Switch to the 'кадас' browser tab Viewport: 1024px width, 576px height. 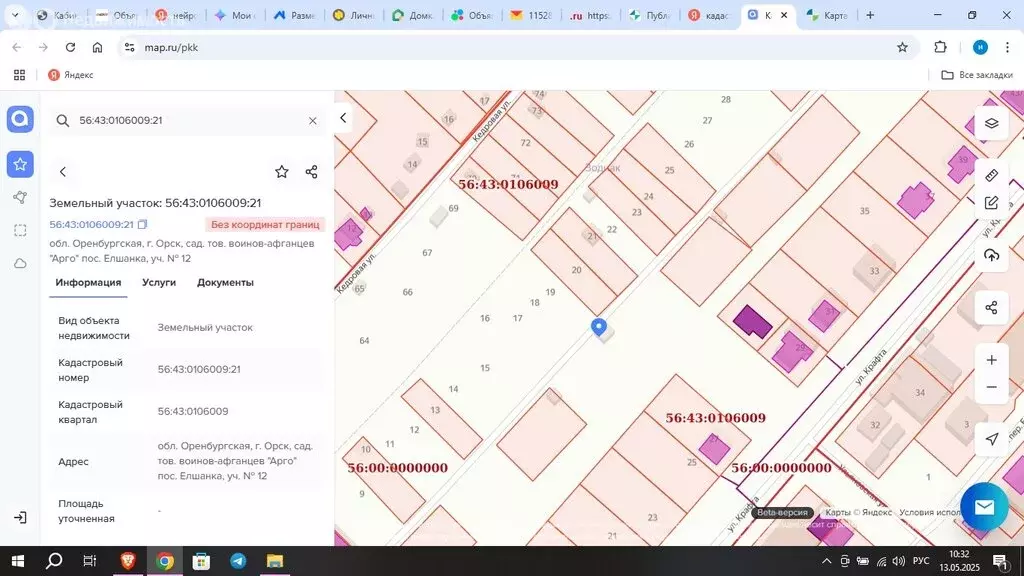[709, 15]
